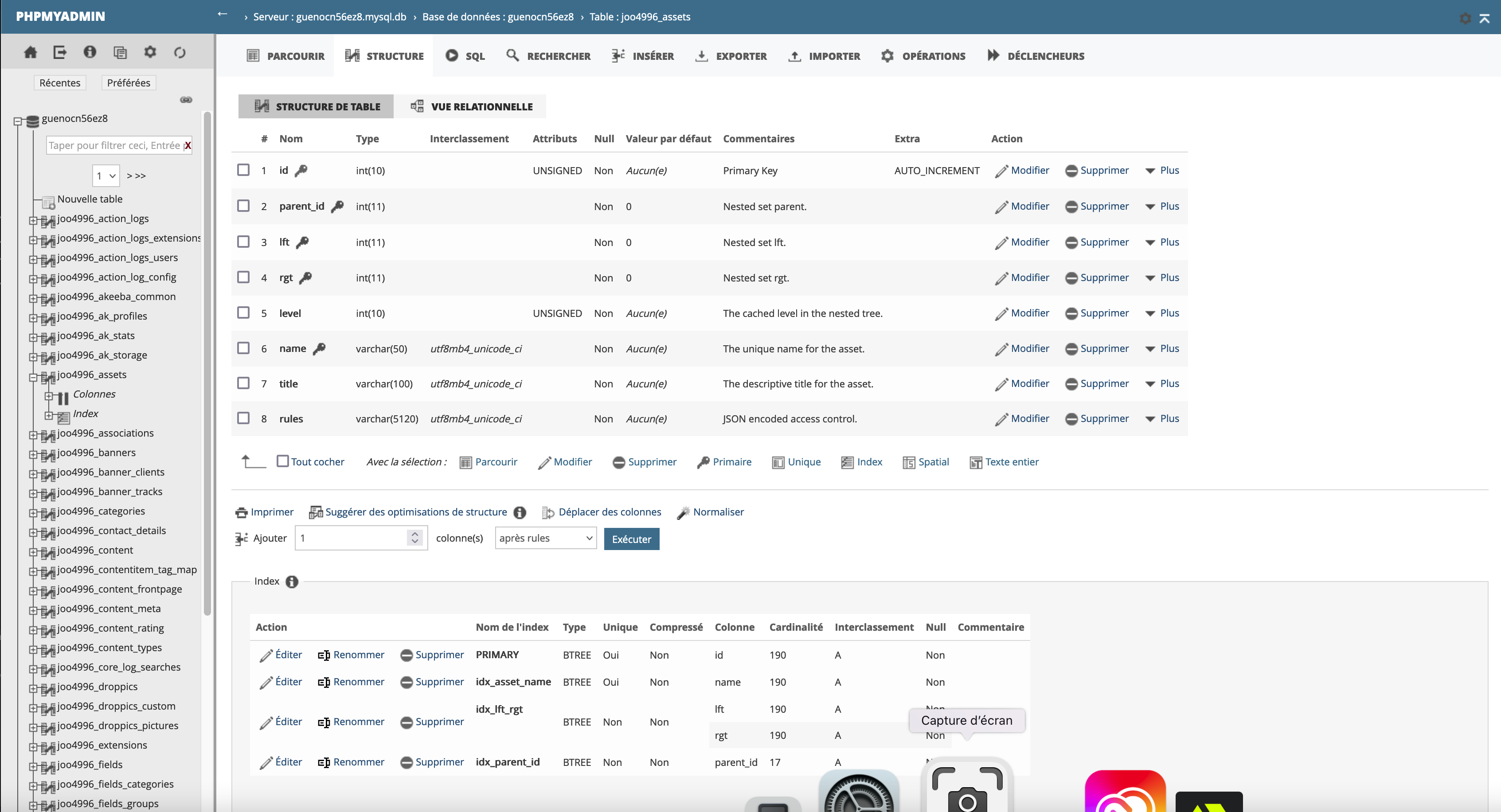The width and height of the screenshot is (1501, 812).
Task: Expand Plus menu for parent_id row
Action: 1162,206
